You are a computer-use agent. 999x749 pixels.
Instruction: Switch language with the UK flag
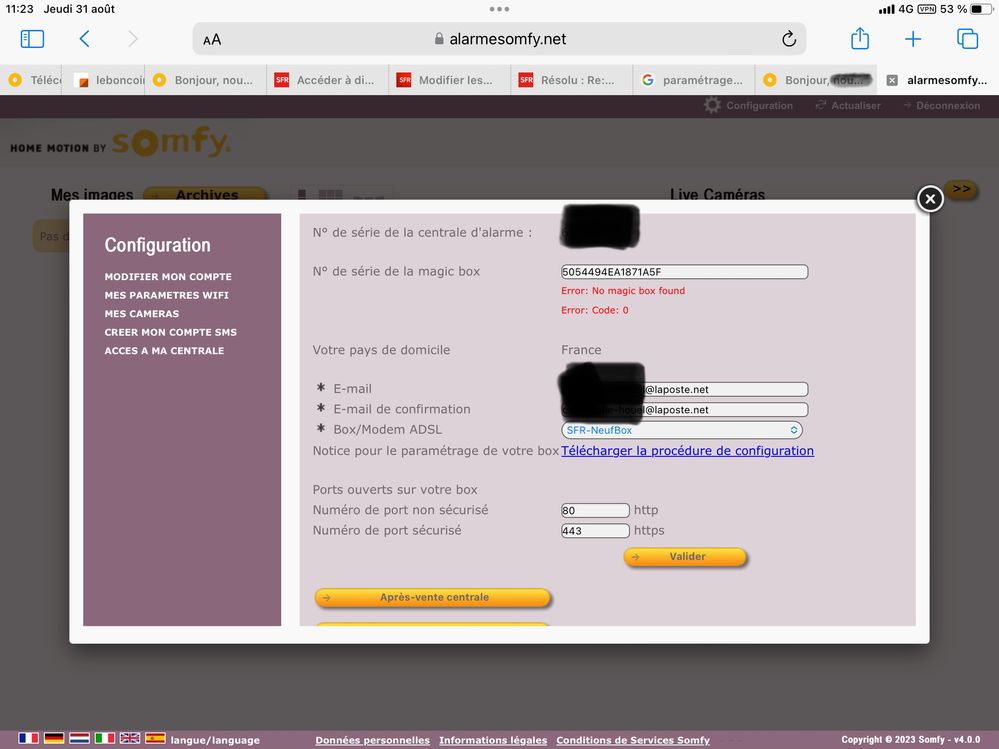click(130, 739)
